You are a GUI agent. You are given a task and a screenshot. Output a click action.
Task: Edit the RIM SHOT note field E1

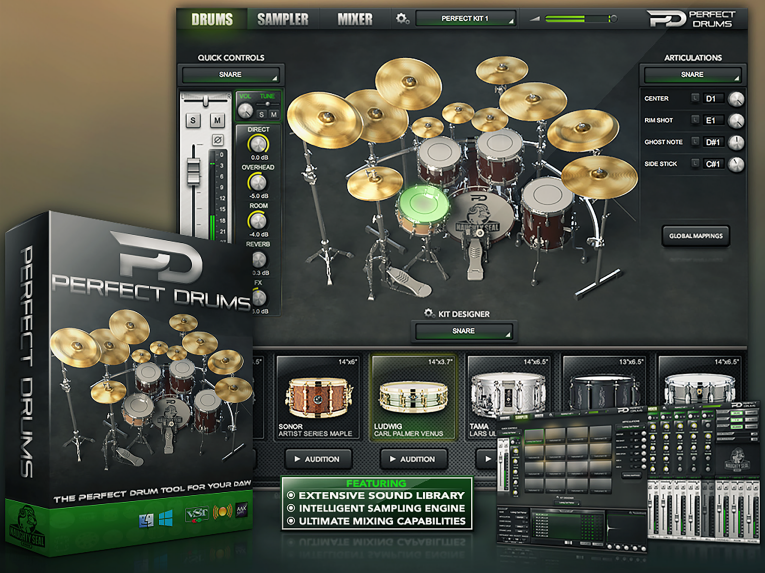(x=713, y=121)
